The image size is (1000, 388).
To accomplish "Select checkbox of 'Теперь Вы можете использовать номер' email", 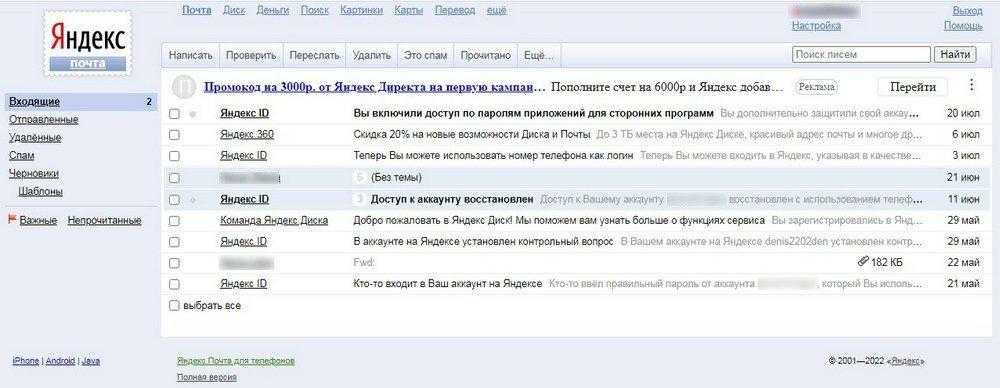I will pos(174,156).
